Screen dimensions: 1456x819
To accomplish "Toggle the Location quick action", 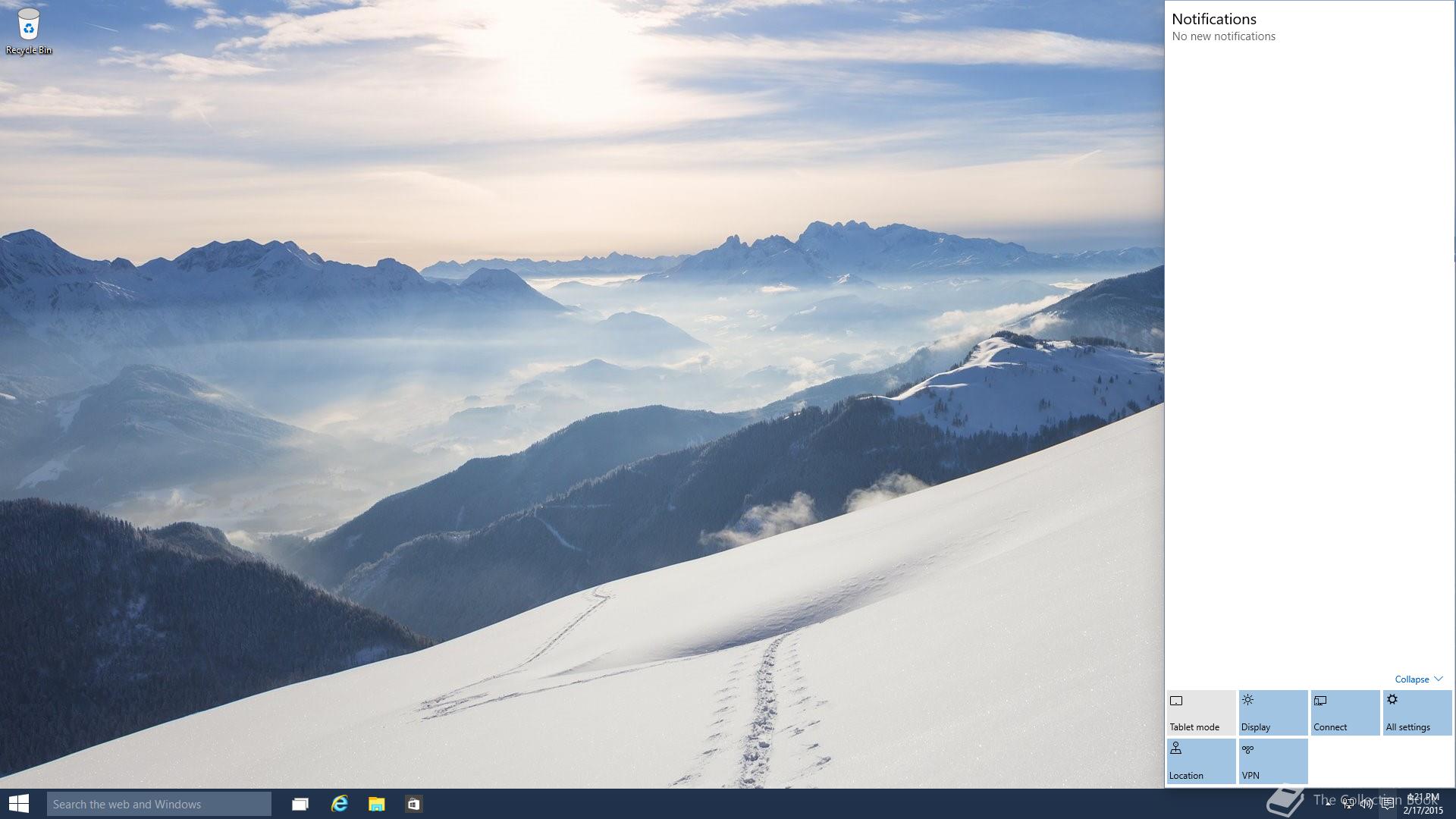I will click(1200, 761).
